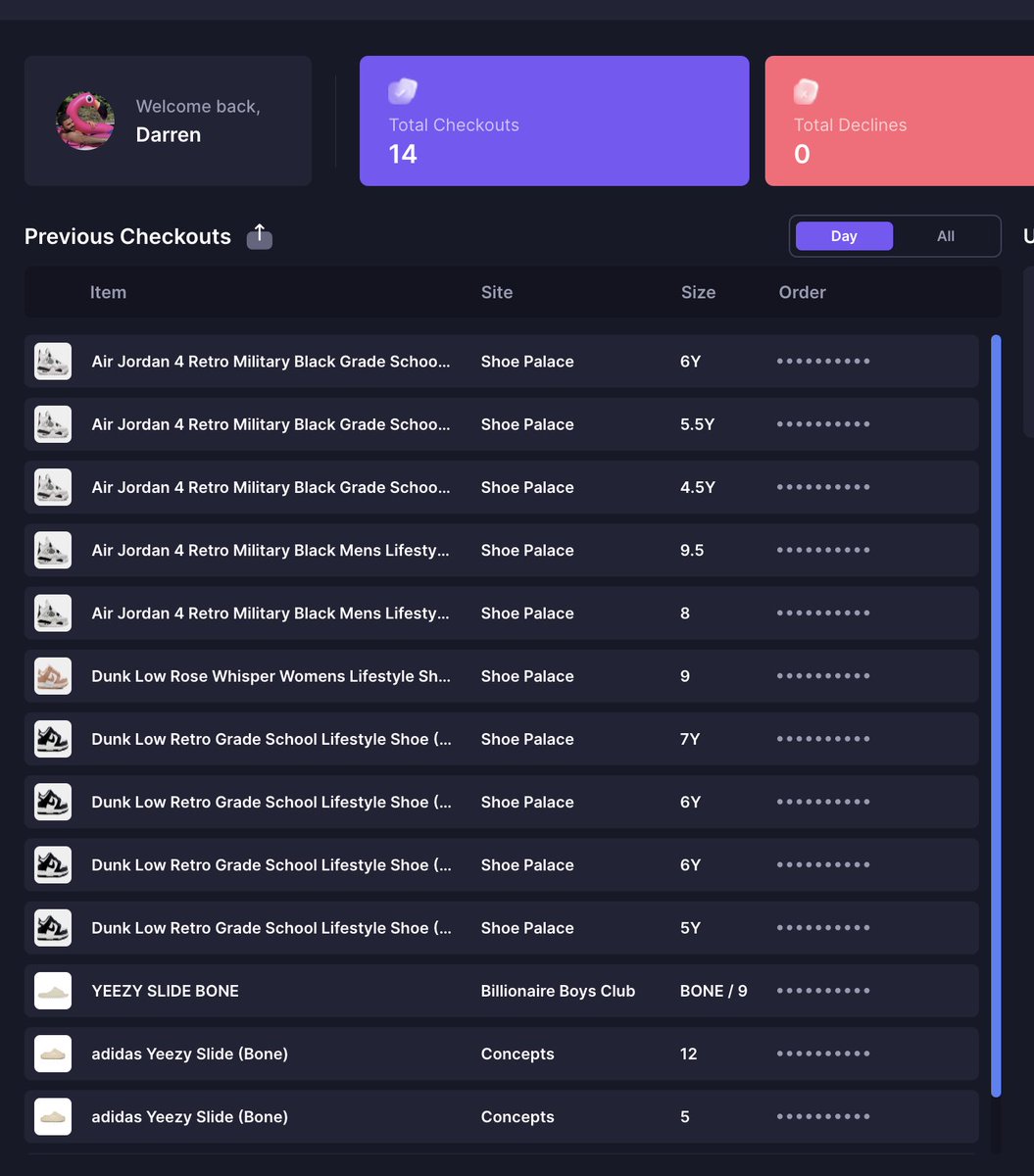Open thumbnail of Dunk Low Retro size 7Y

click(53, 739)
